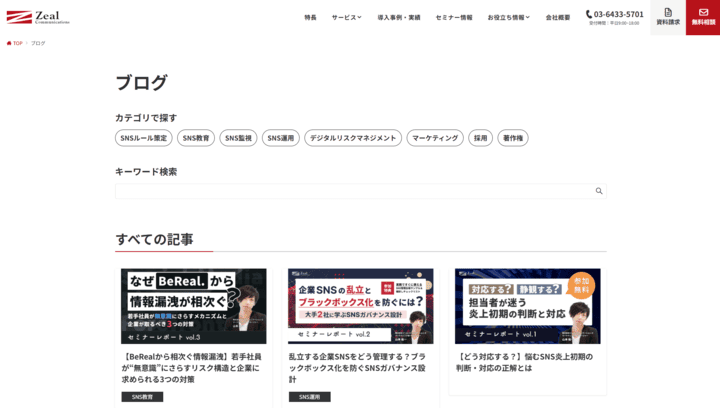The image size is (720, 408).
Task: Click the phone number 03-6433-5701
Action: click(x=619, y=14)
